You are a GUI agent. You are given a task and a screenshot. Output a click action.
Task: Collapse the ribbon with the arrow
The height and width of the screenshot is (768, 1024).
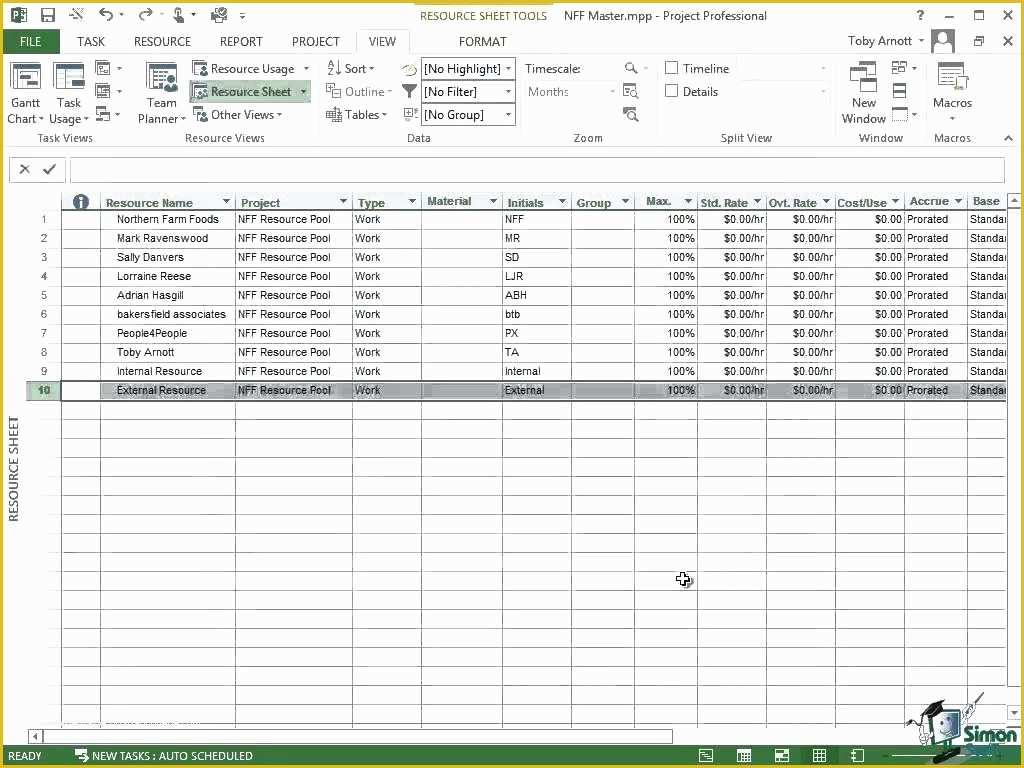coord(1008,138)
